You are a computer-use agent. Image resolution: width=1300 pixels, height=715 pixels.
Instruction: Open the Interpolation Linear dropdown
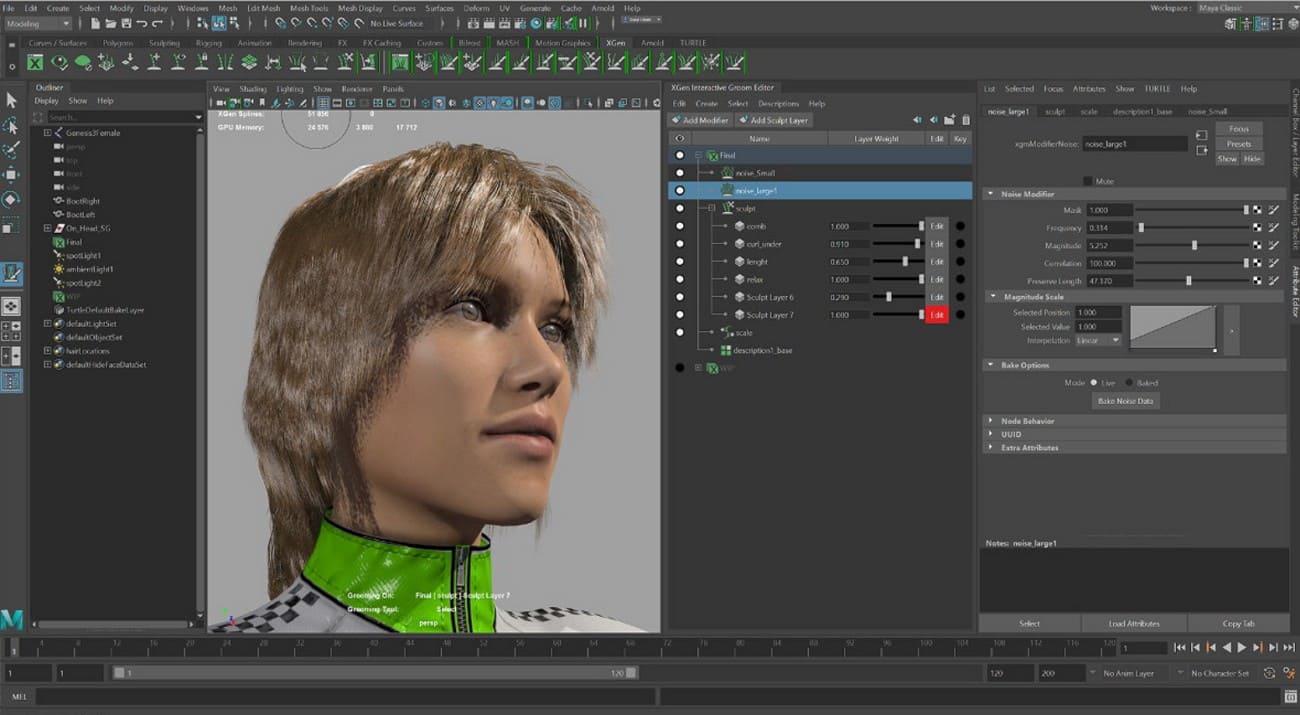coord(1098,341)
